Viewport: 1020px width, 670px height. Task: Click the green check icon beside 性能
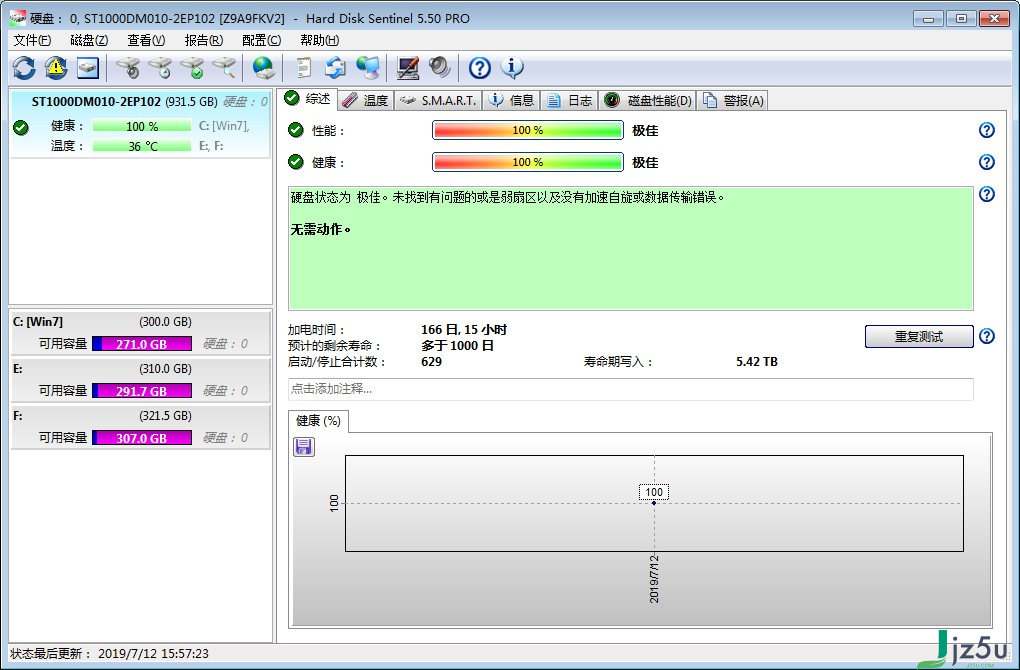[x=296, y=130]
